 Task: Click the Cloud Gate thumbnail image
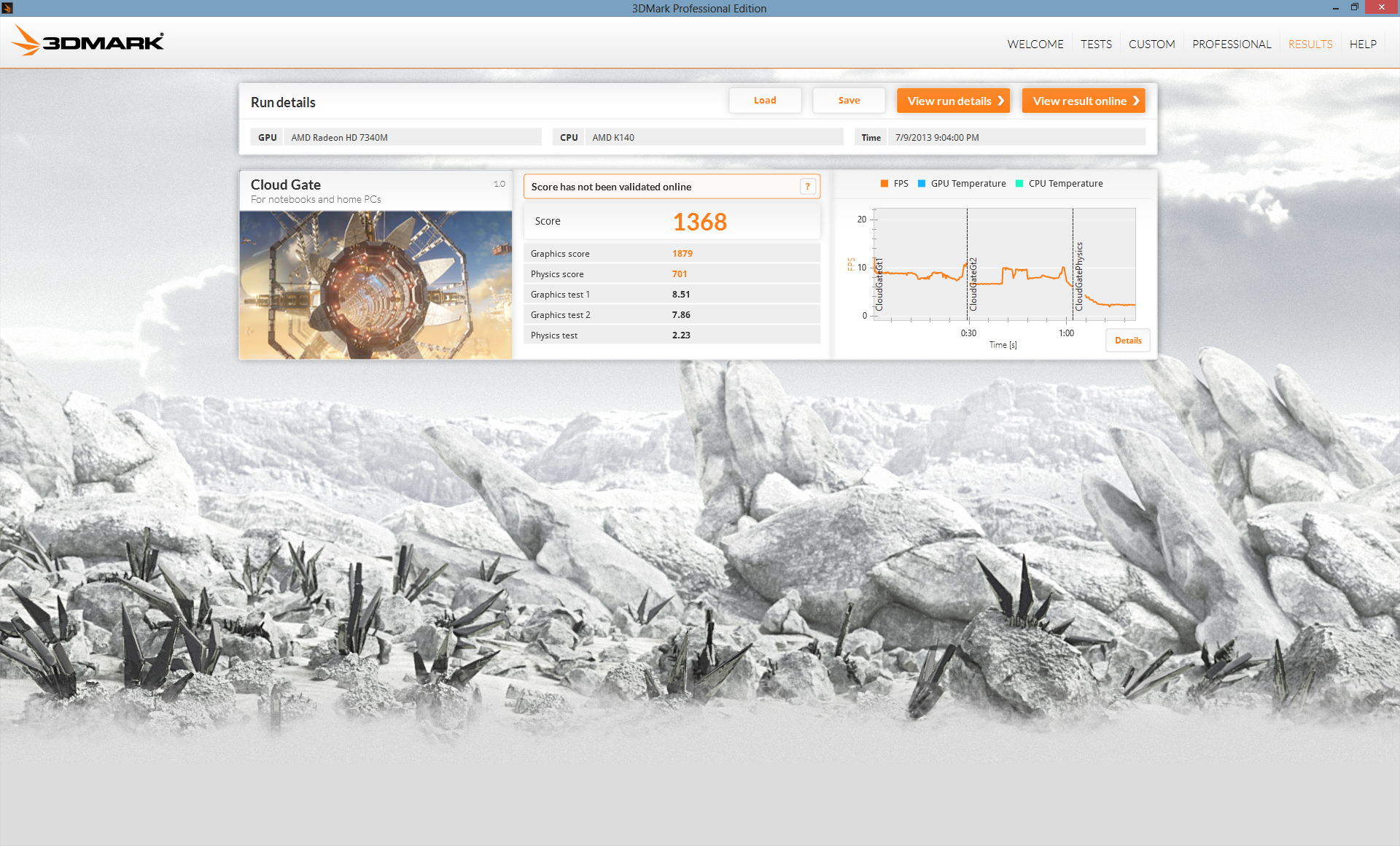coord(376,285)
